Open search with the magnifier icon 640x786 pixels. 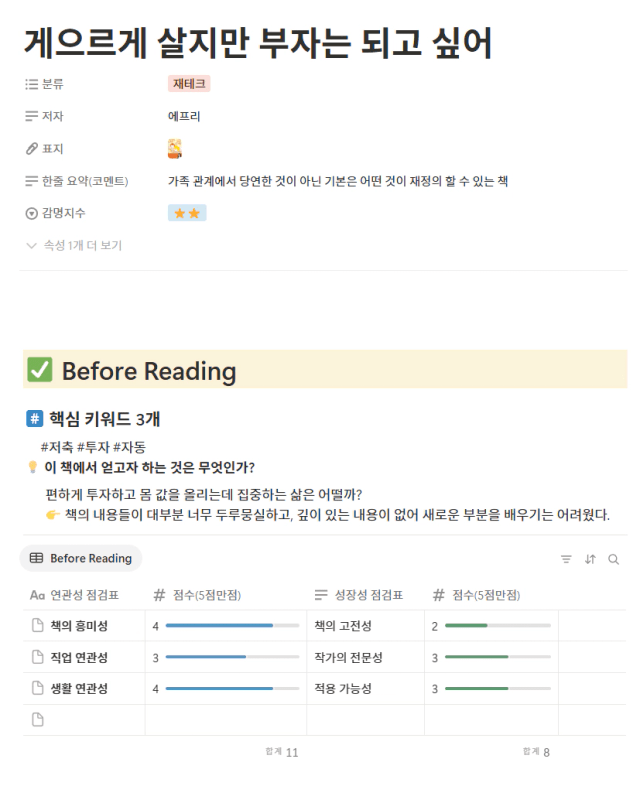pyautogui.click(x=613, y=559)
